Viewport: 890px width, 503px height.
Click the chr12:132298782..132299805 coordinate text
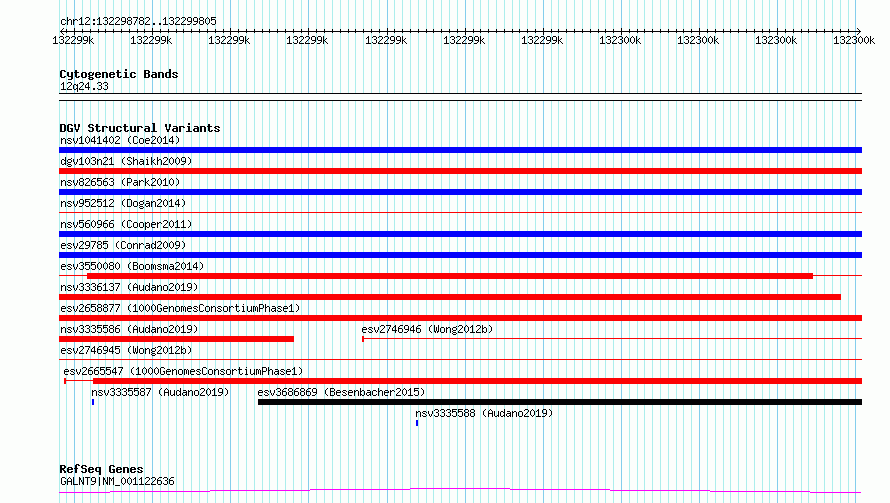(138, 22)
